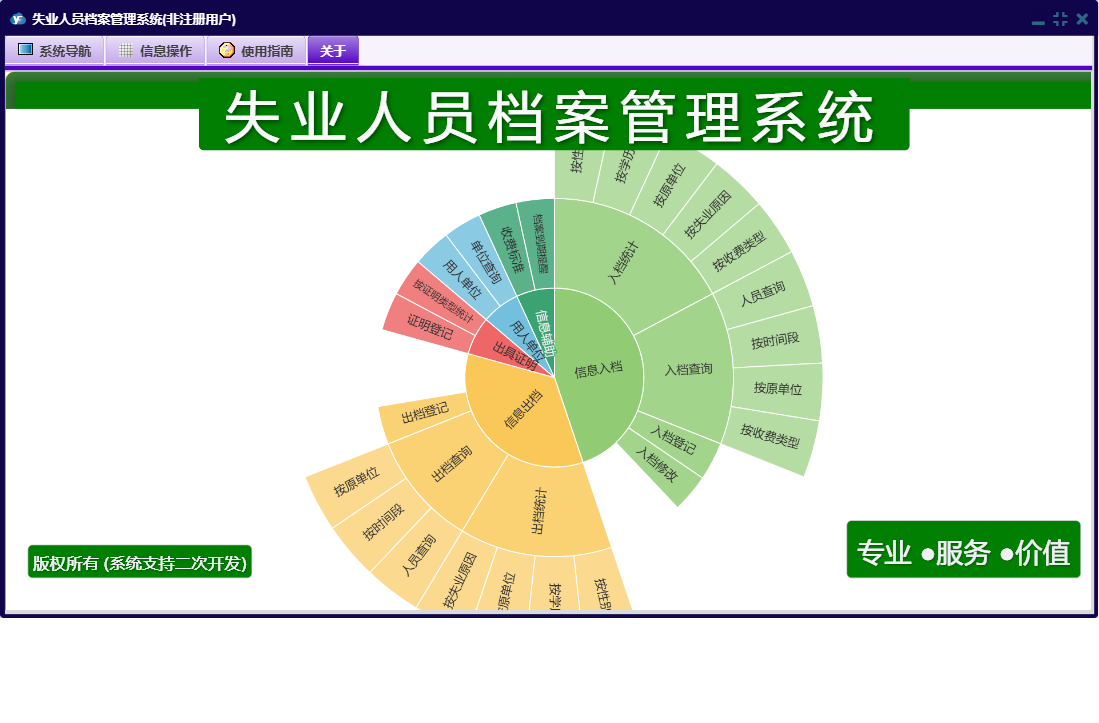Click the 系统导航 monitor icon
The height and width of the screenshot is (723, 1099).
tap(26, 50)
